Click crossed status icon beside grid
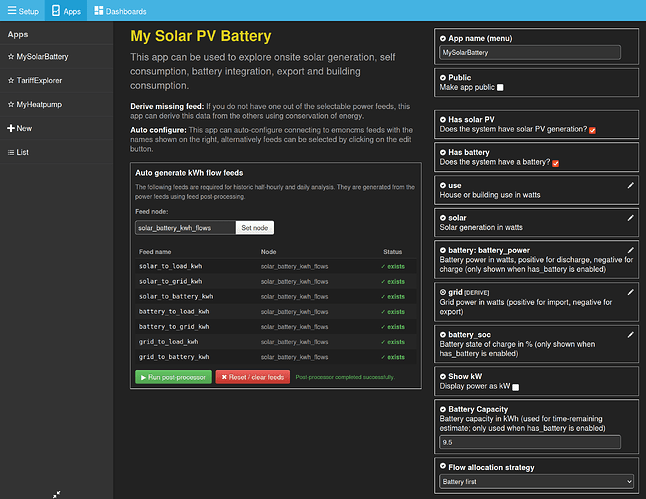Image resolution: width=646 pixels, height=499 pixels. pos(443,292)
